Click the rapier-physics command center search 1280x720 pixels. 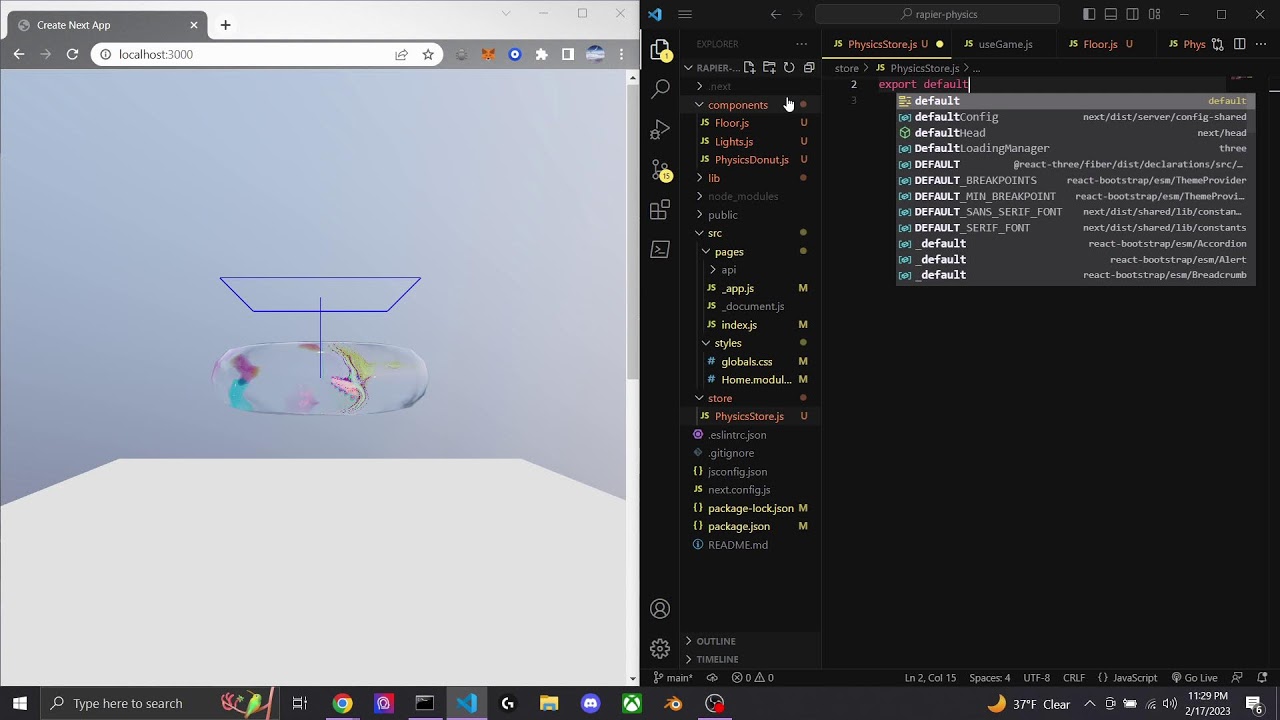click(937, 14)
